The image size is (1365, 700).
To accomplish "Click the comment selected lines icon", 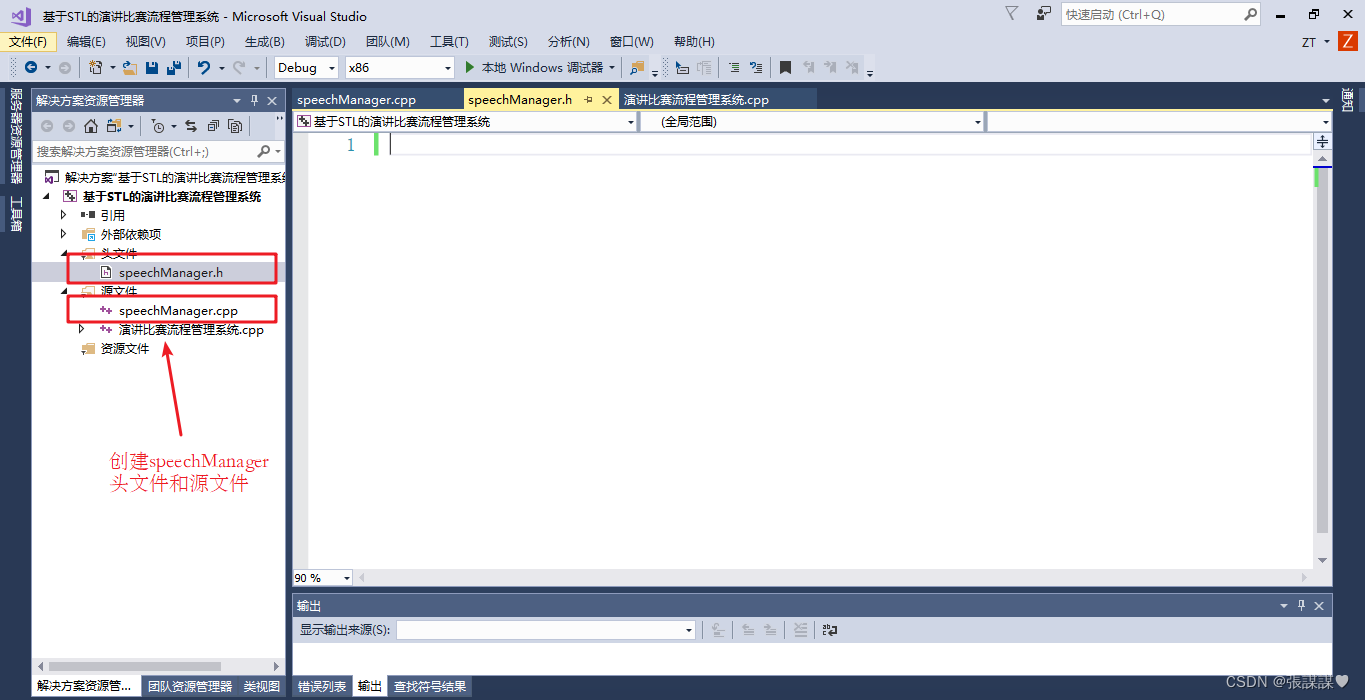I will pyautogui.click(x=733, y=67).
